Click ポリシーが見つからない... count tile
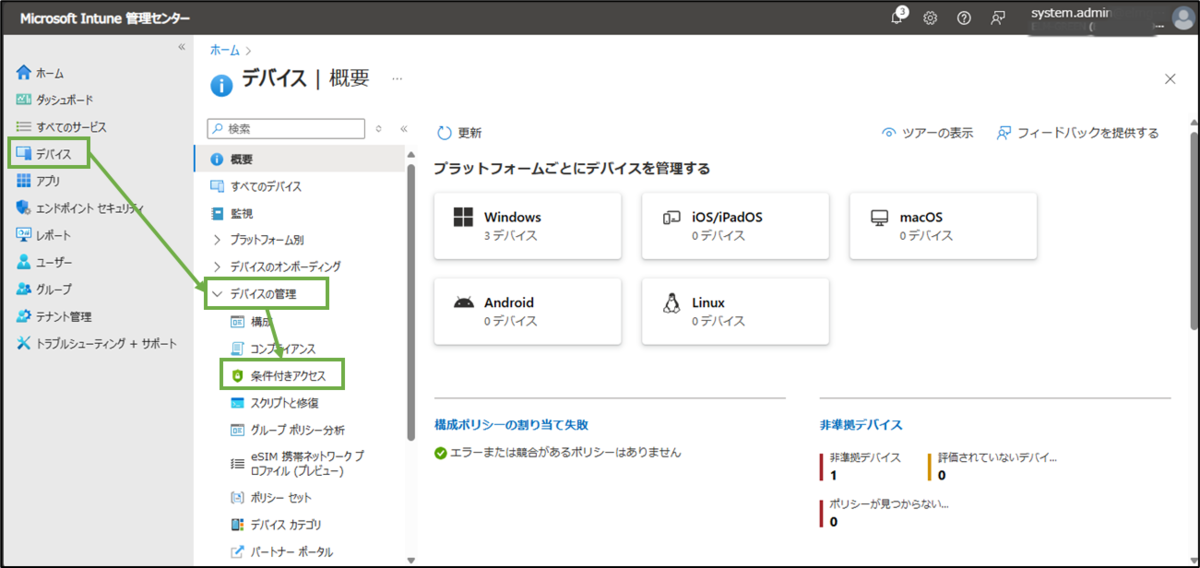Image resolution: width=1200 pixels, height=568 pixels. [884, 513]
